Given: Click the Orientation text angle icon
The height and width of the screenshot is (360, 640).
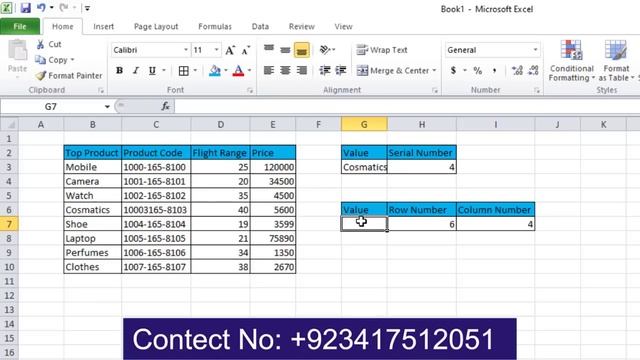Looking at the screenshot, I should point(325,50).
